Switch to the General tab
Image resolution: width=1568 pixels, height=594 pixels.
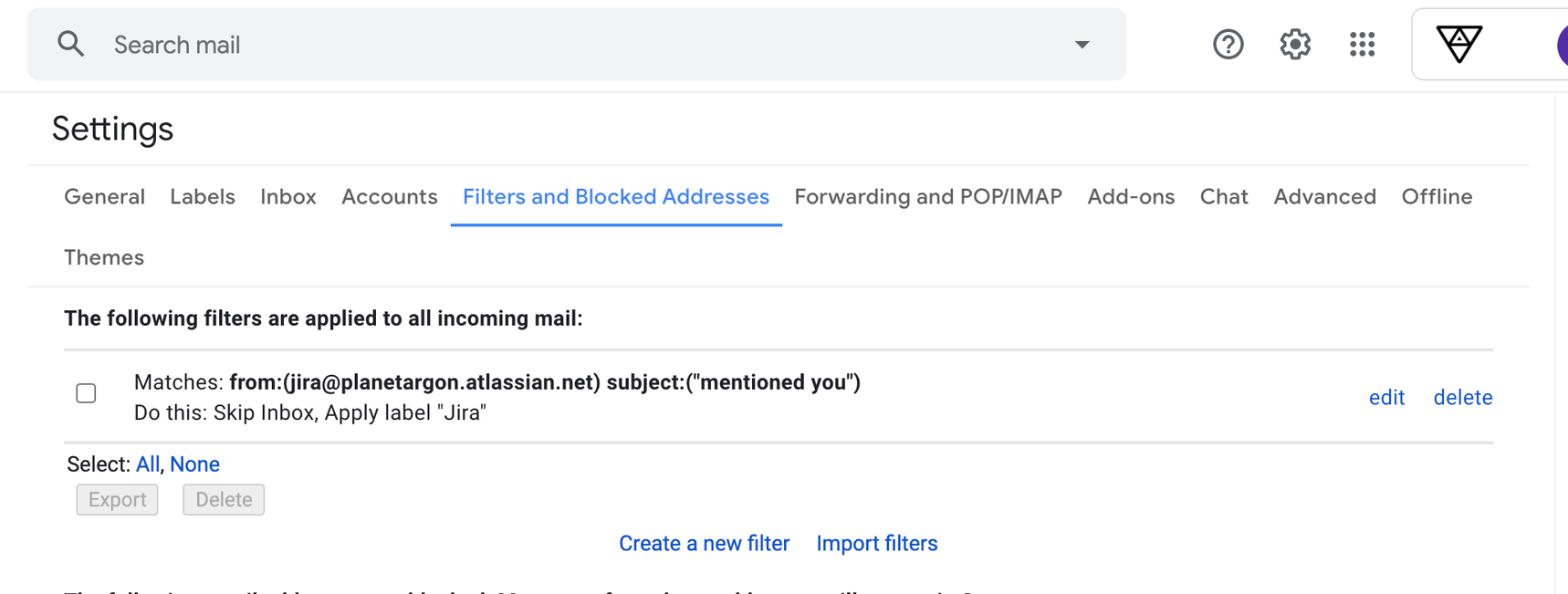click(x=104, y=197)
